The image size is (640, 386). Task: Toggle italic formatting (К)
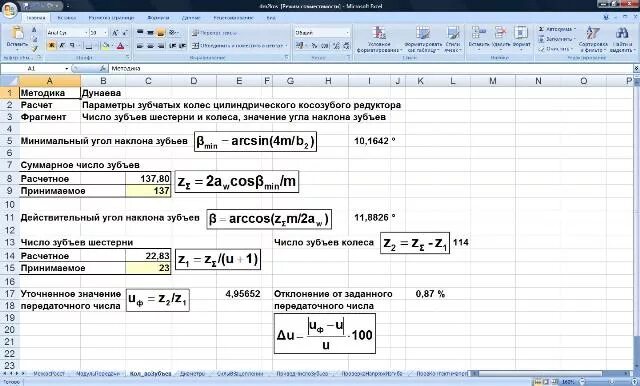coord(62,46)
